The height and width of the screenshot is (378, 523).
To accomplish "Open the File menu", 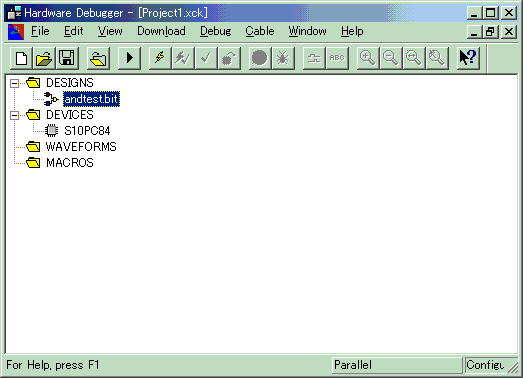I will [40, 31].
